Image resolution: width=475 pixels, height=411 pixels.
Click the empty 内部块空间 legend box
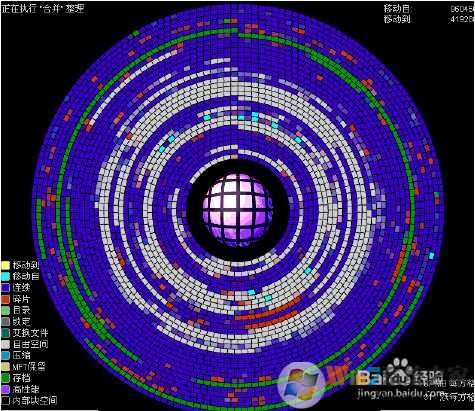click(6, 400)
